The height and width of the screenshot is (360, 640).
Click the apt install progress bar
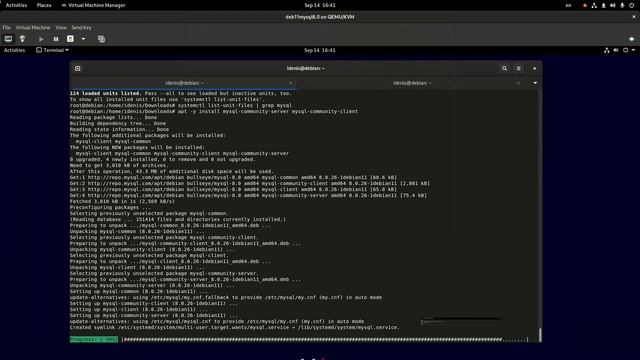(x=325, y=339)
